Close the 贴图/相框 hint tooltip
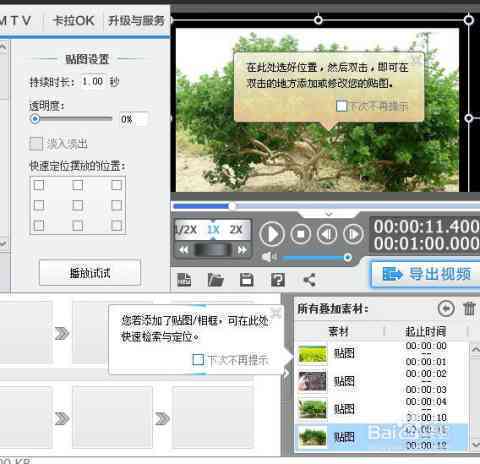Screen dimensions: 480x464 [x=276, y=312]
